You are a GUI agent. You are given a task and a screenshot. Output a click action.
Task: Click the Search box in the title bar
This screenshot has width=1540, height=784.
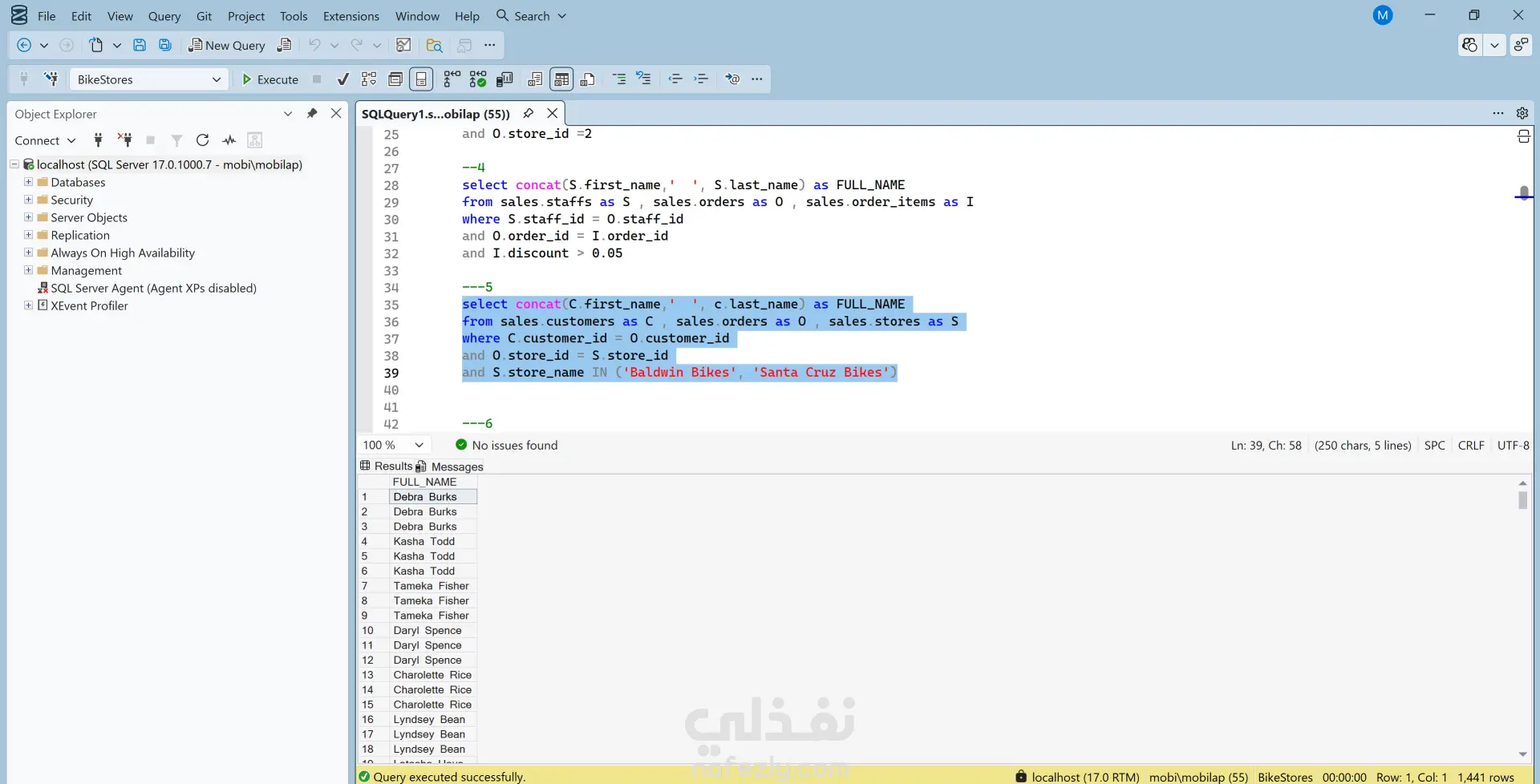[531, 16]
